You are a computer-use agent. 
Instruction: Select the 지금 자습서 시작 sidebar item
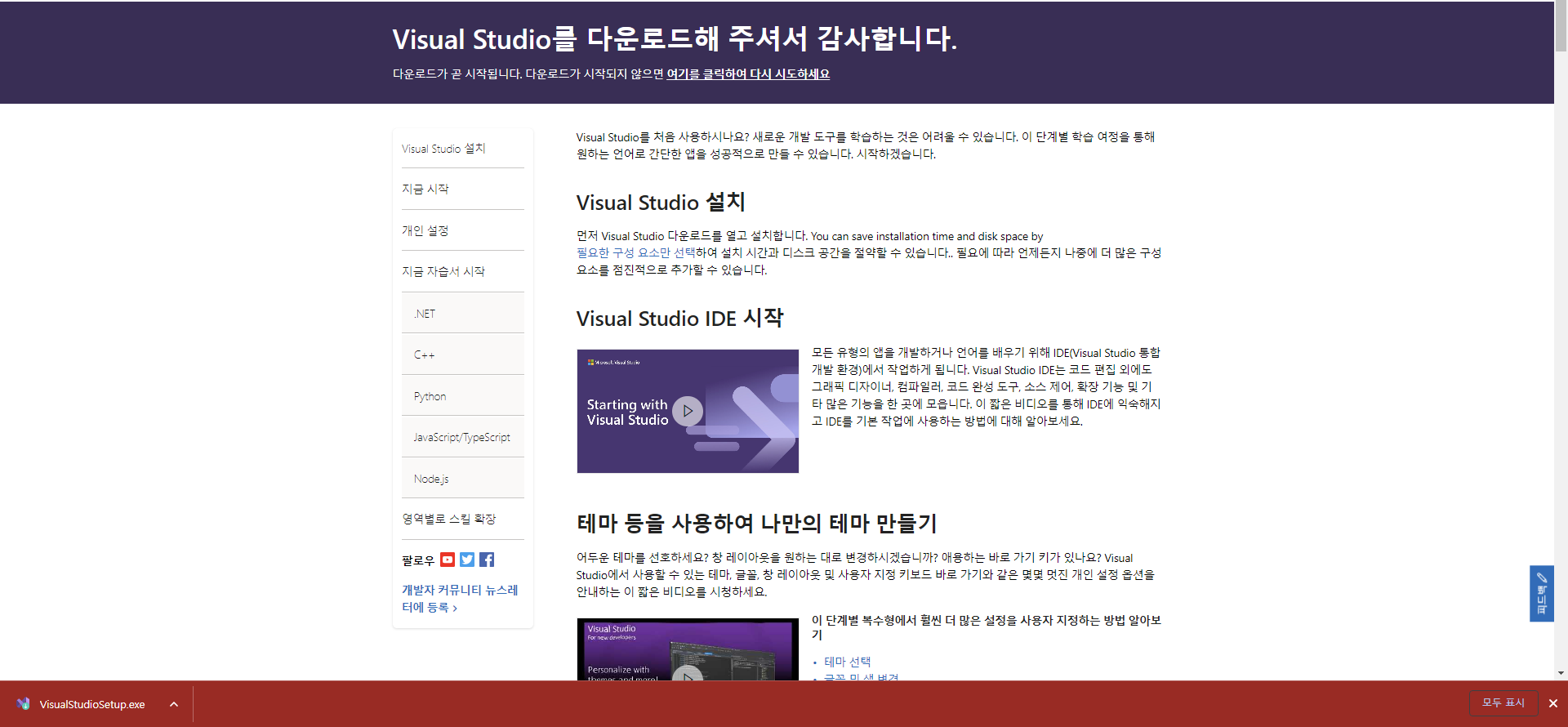[462, 271]
